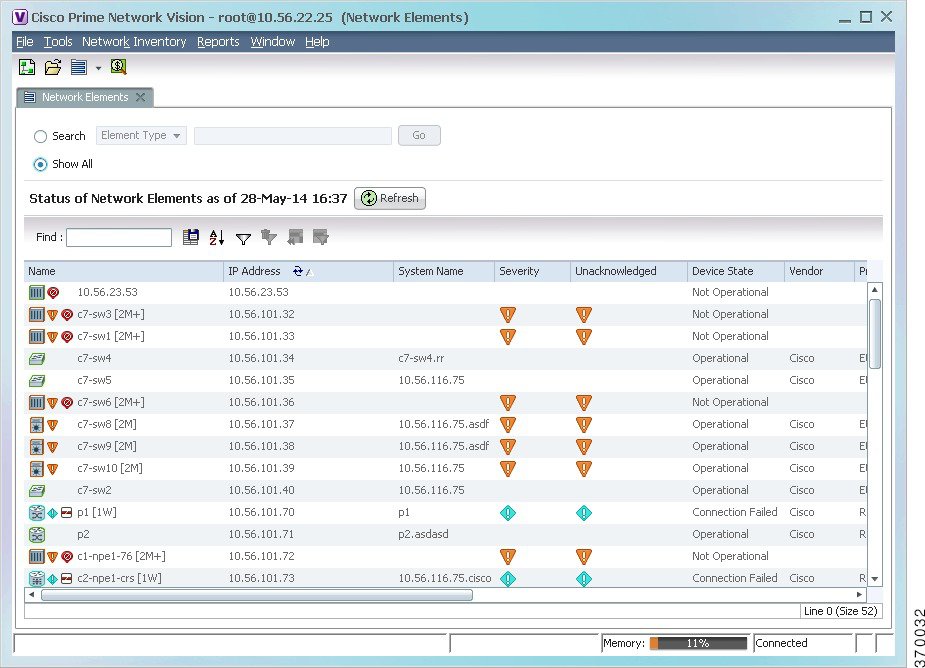
Task: Click the vertical scrollbar thumb
Action: (x=875, y=334)
